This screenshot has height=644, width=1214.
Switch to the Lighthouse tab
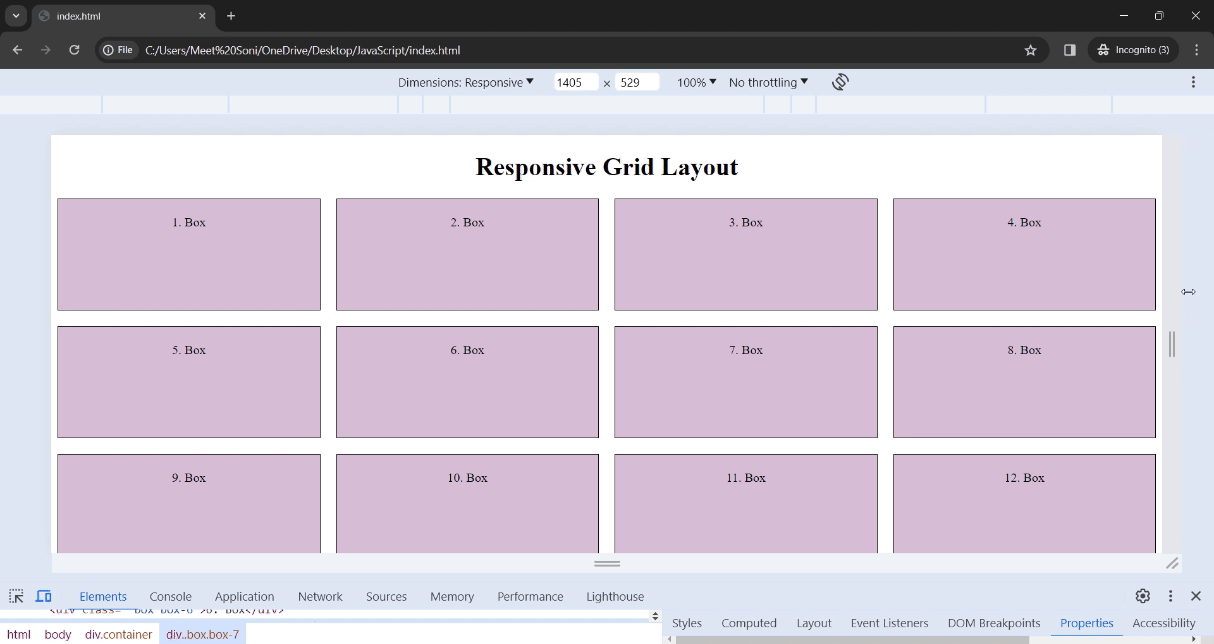click(x=615, y=596)
